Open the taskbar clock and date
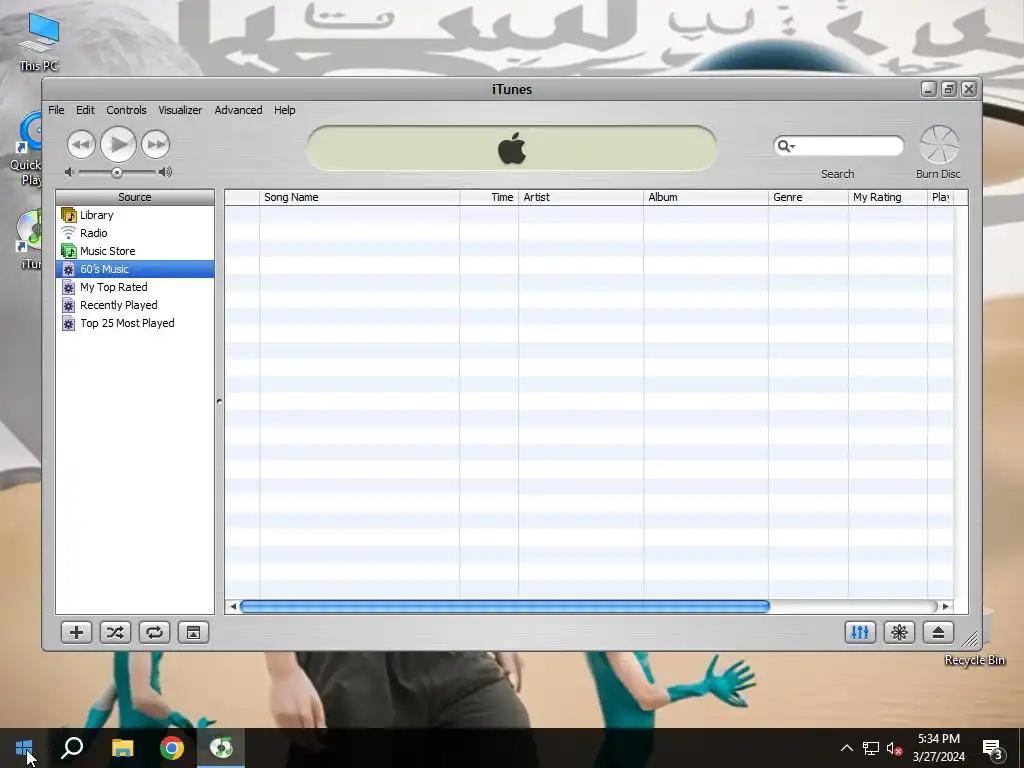The image size is (1024, 768). point(938,748)
